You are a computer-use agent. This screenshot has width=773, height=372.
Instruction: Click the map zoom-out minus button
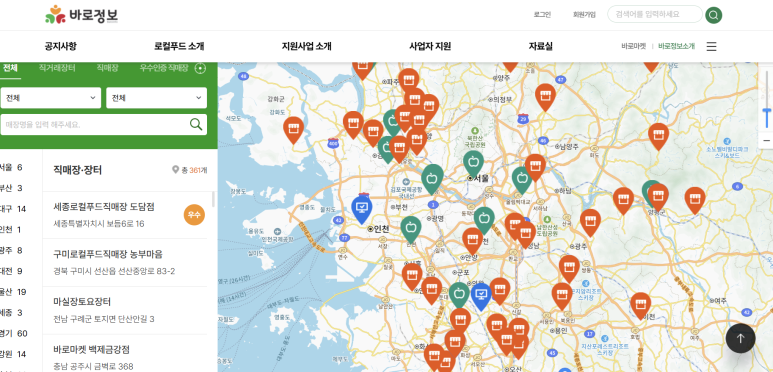767,140
